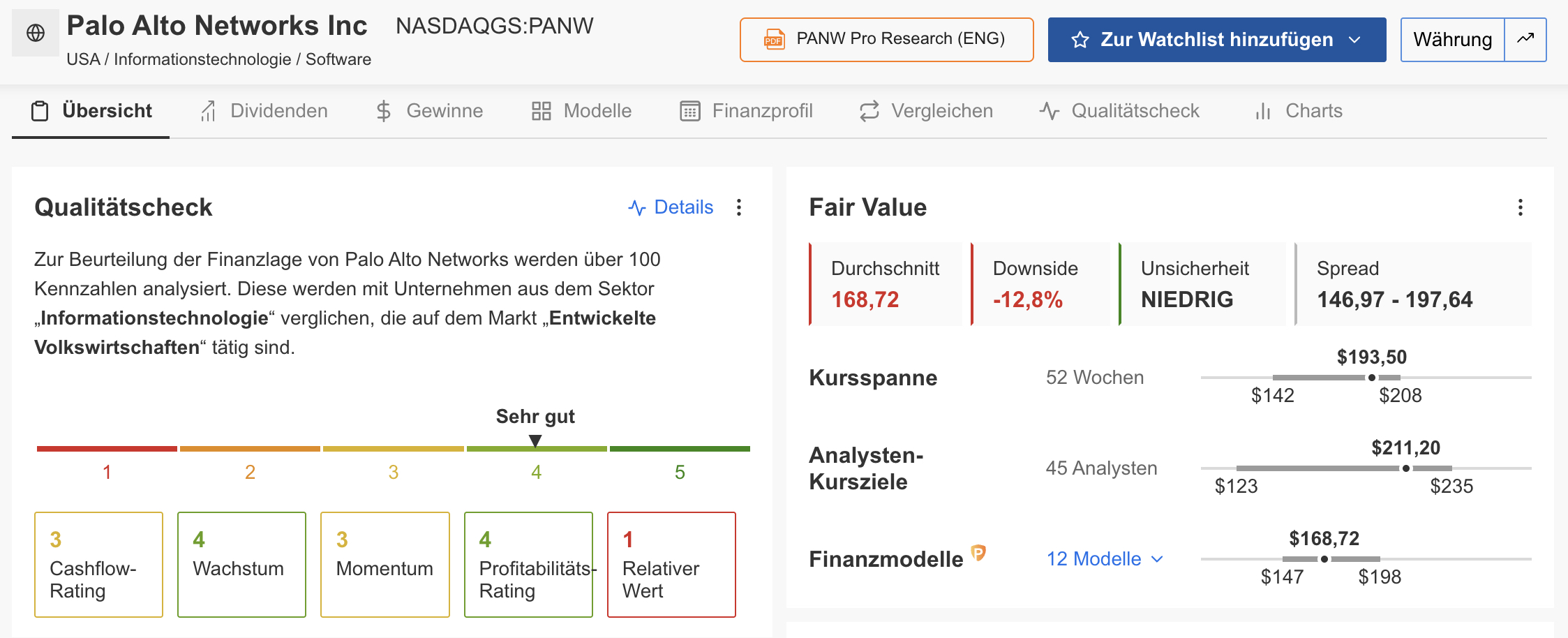Click the clipboard icon on Übersicht tab
The image size is (1568, 638).
40,111
